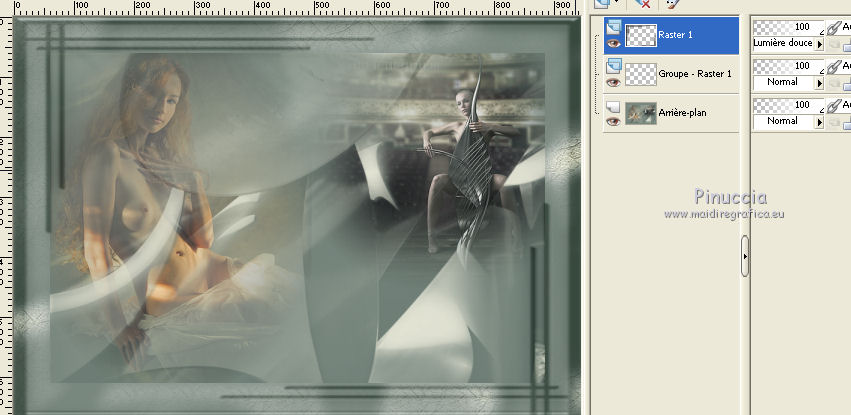Select the Raster 1 layer name
This screenshot has width=851, height=415.
pos(675,35)
